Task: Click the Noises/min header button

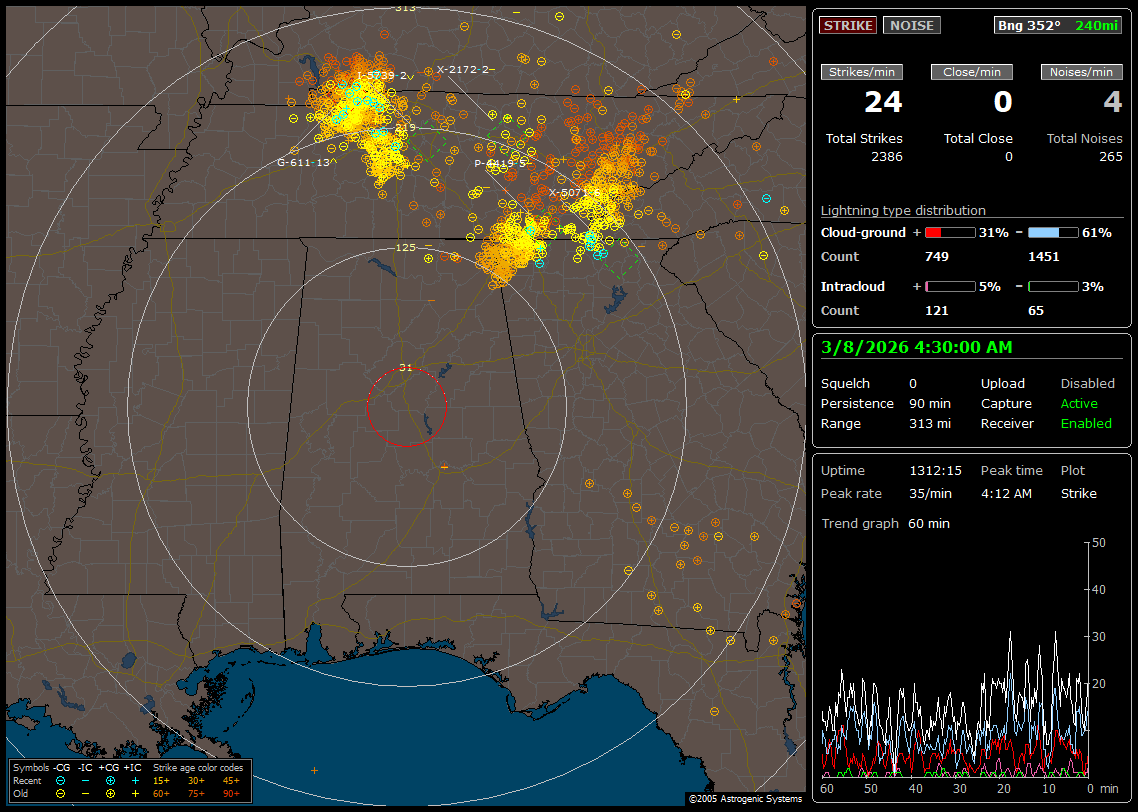Action: coord(1082,72)
